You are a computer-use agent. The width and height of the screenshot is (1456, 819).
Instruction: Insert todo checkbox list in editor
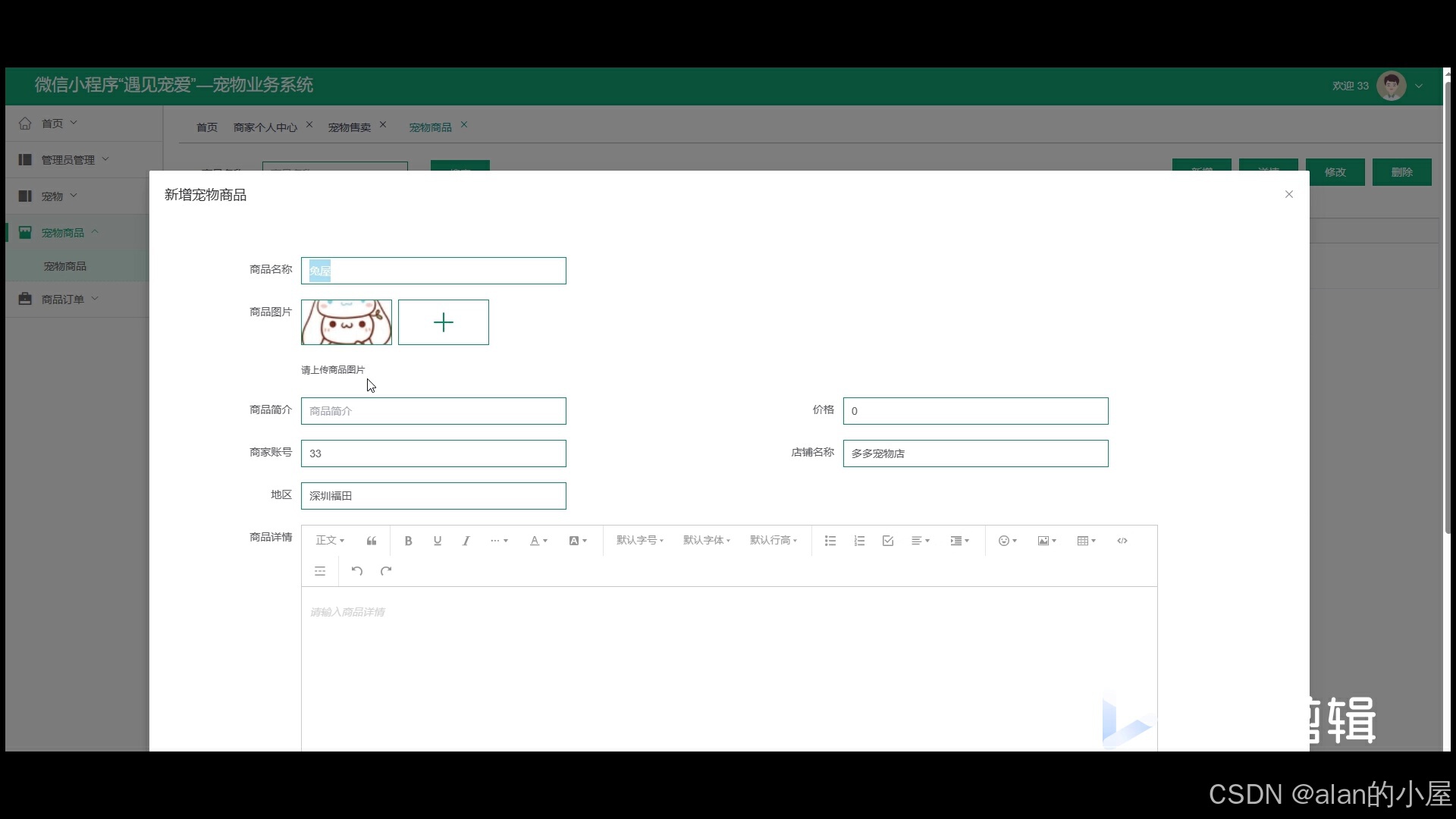888,541
